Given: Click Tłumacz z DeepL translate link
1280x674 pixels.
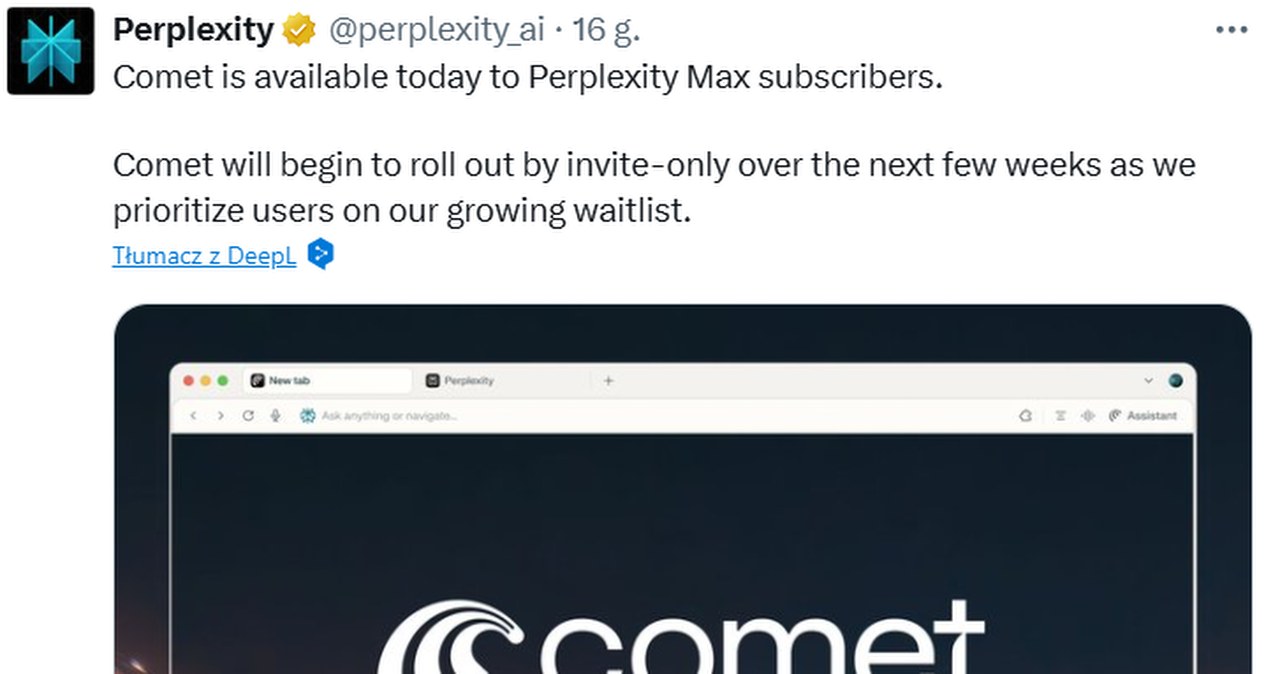Looking at the screenshot, I should coord(204,255).
